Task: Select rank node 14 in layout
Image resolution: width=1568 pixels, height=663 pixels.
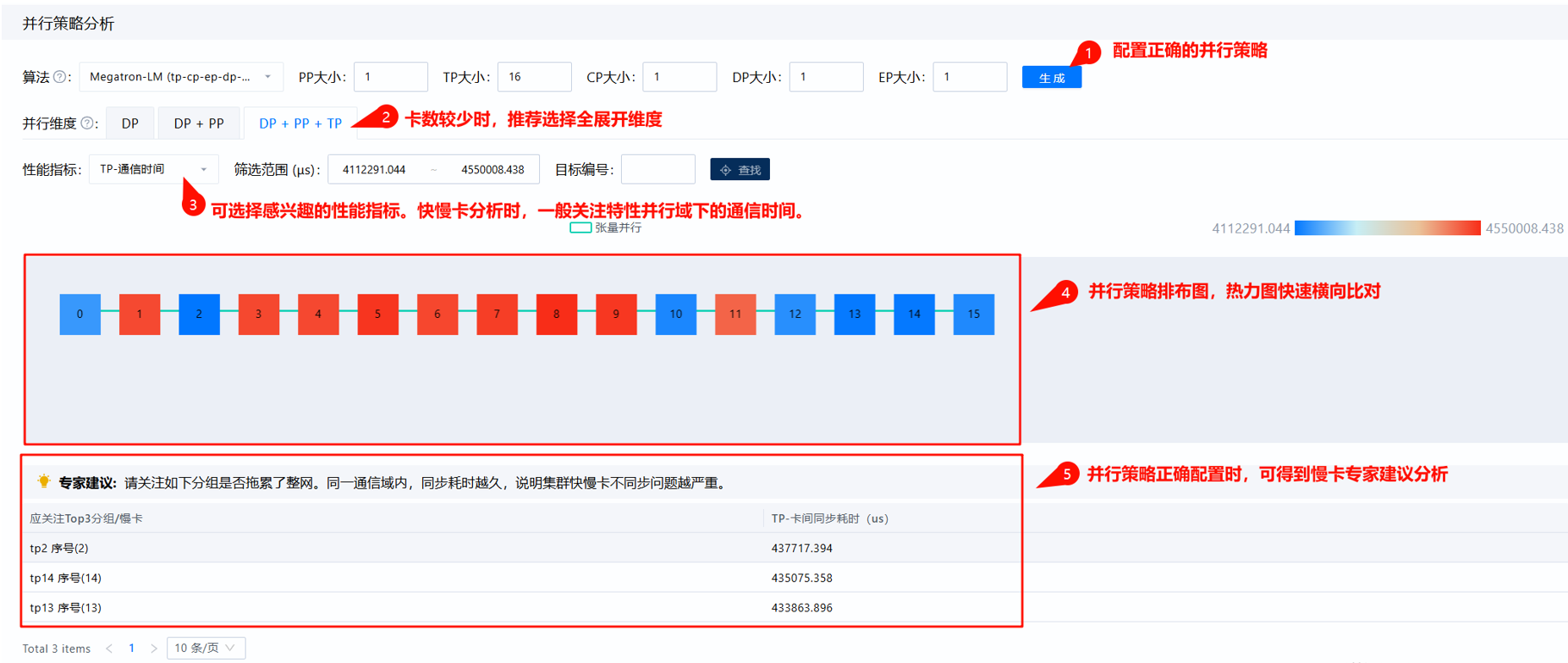Action: [914, 315]
